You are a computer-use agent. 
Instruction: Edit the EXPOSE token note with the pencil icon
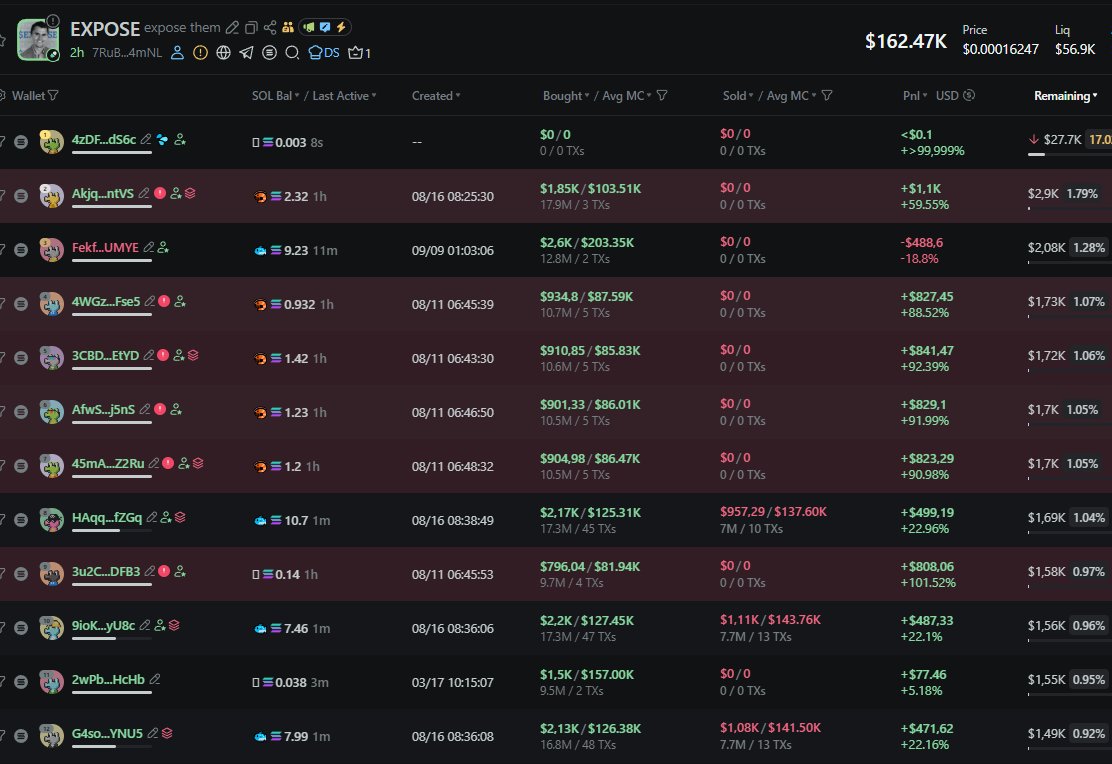click(233, 28)
